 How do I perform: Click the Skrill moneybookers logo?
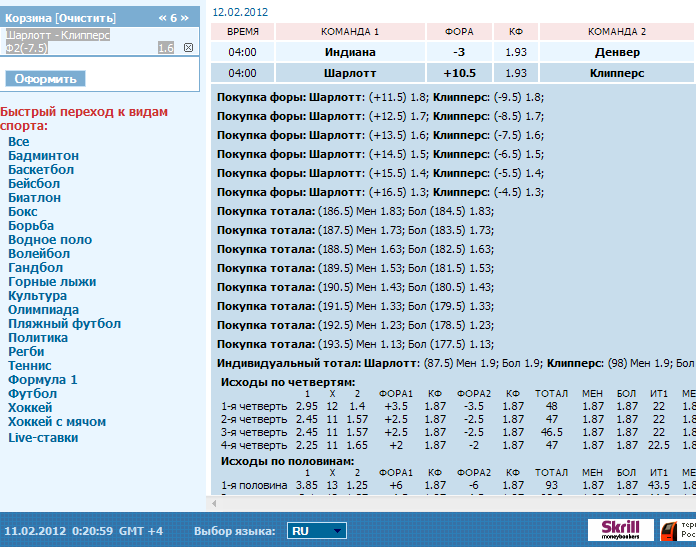click(x=621, y=530)
